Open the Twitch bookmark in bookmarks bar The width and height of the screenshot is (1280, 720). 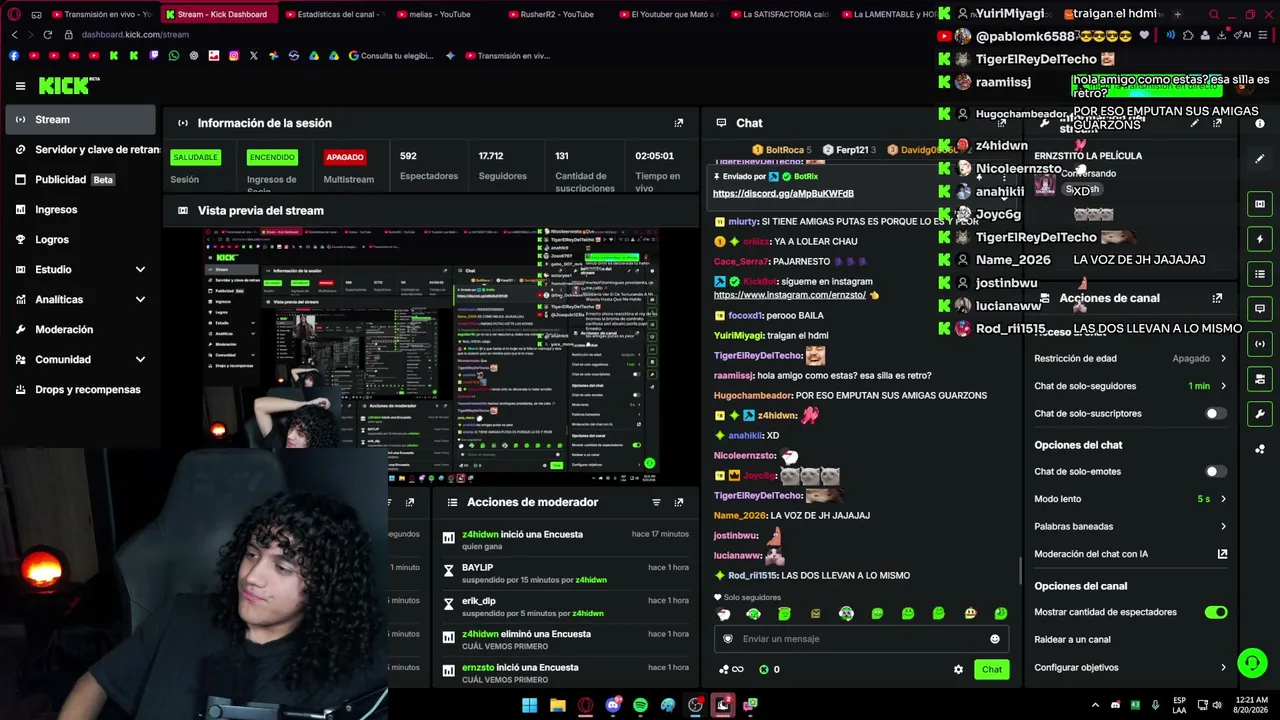click(x=154, y=56)
